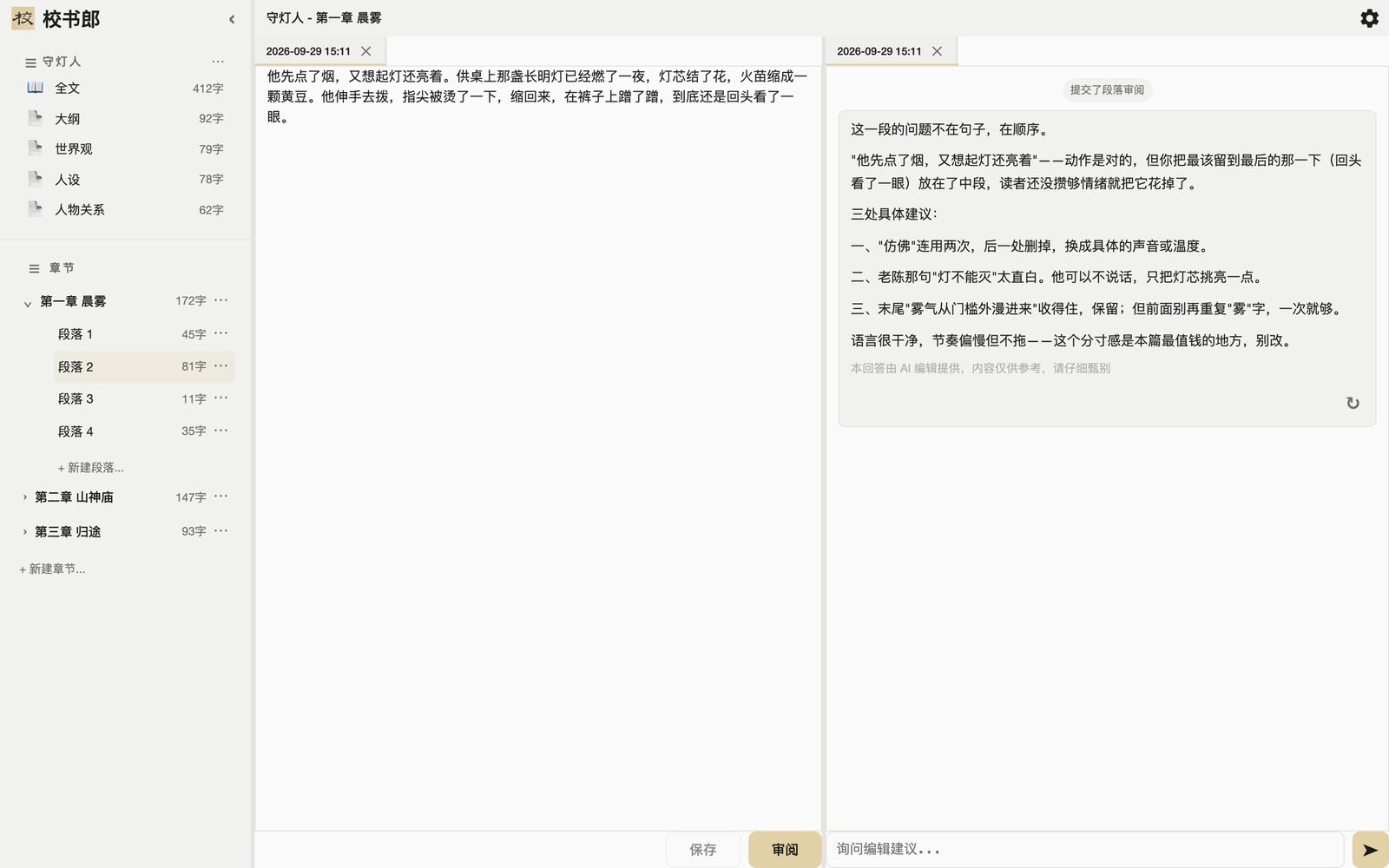Close the review panel tab
1389x868 pixels.
(x=937, y=51)
